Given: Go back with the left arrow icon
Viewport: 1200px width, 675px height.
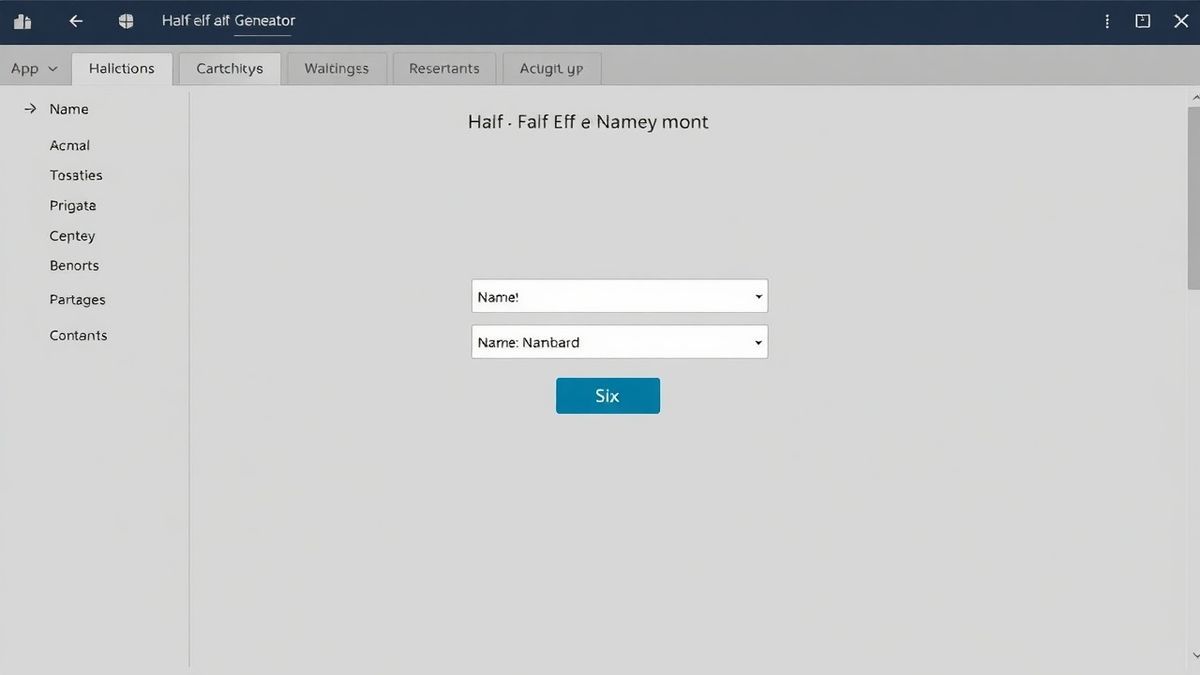Looking at the screenshot, I should [76, 21].
